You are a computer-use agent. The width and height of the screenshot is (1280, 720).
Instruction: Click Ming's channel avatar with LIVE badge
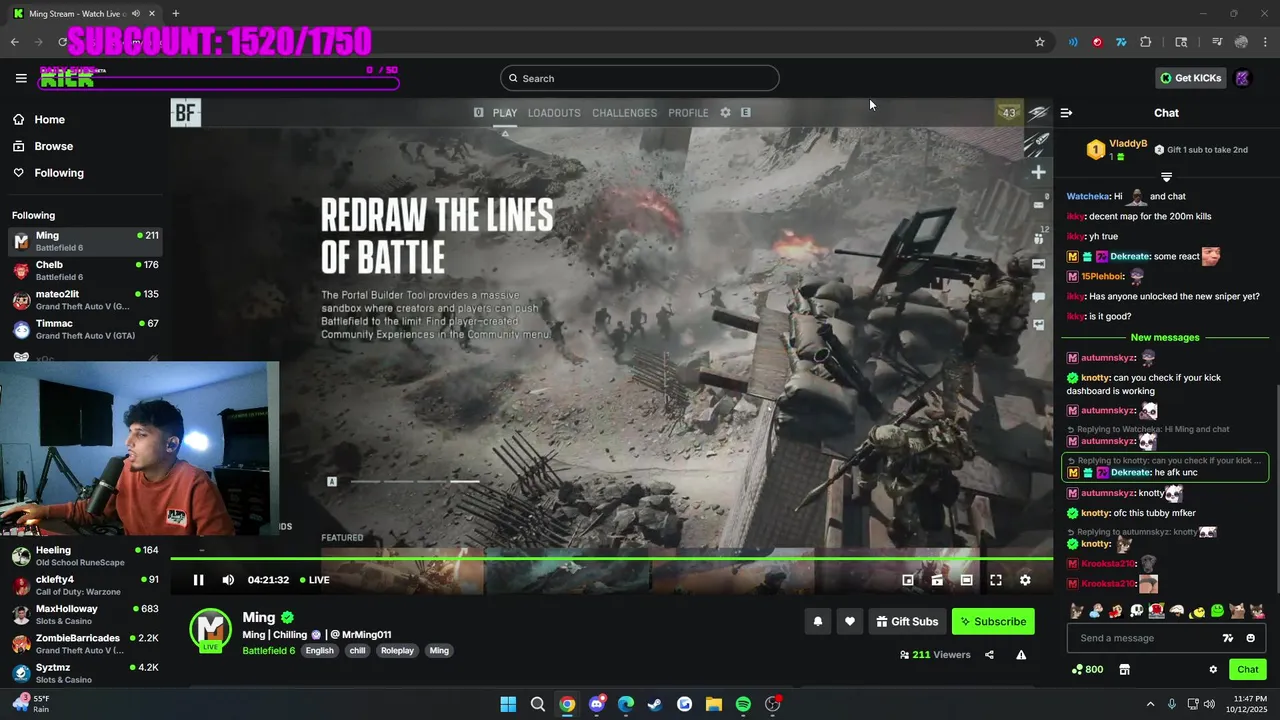pos(210,630)
